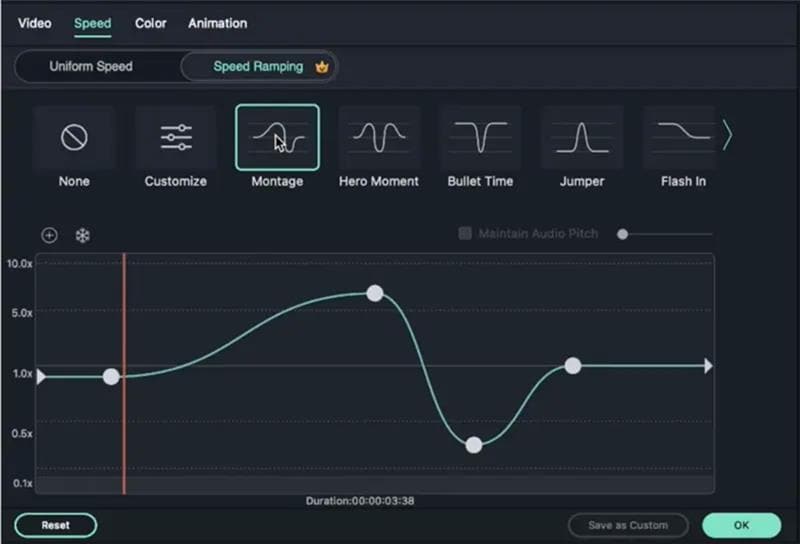Switch to the Animation tab

click(217, 23)
